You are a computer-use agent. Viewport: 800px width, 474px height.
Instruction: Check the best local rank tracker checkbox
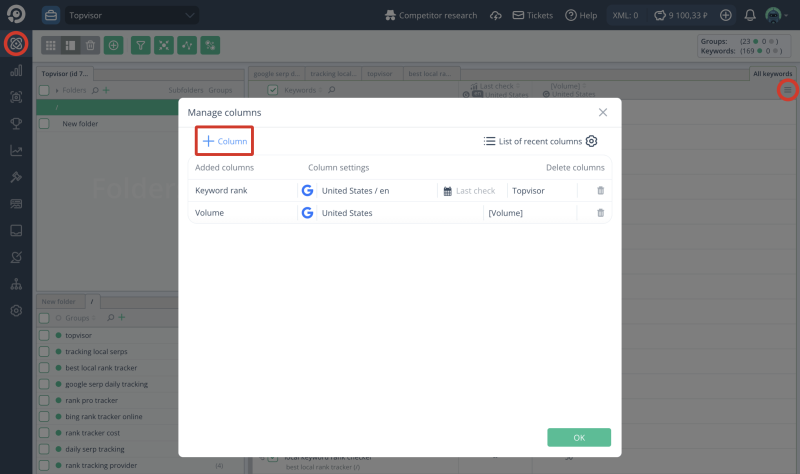(x=44, y=368)
